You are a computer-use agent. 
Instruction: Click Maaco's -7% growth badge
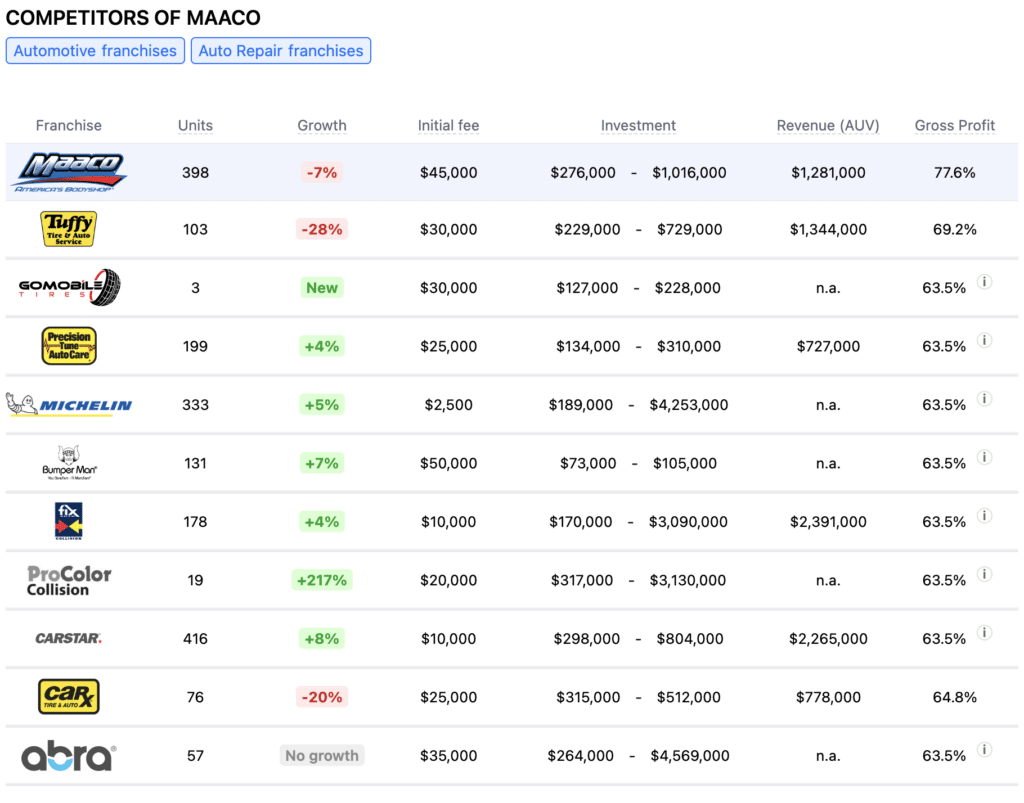point(322,172)
